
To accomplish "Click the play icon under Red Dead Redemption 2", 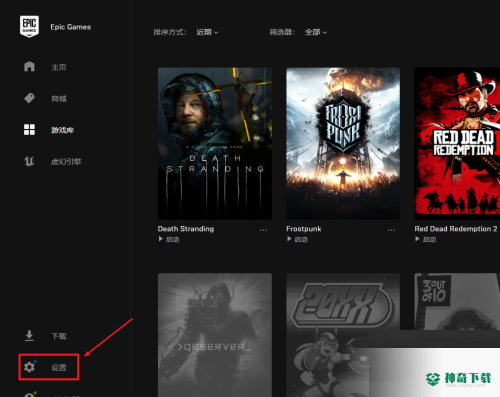I will 417,239.
